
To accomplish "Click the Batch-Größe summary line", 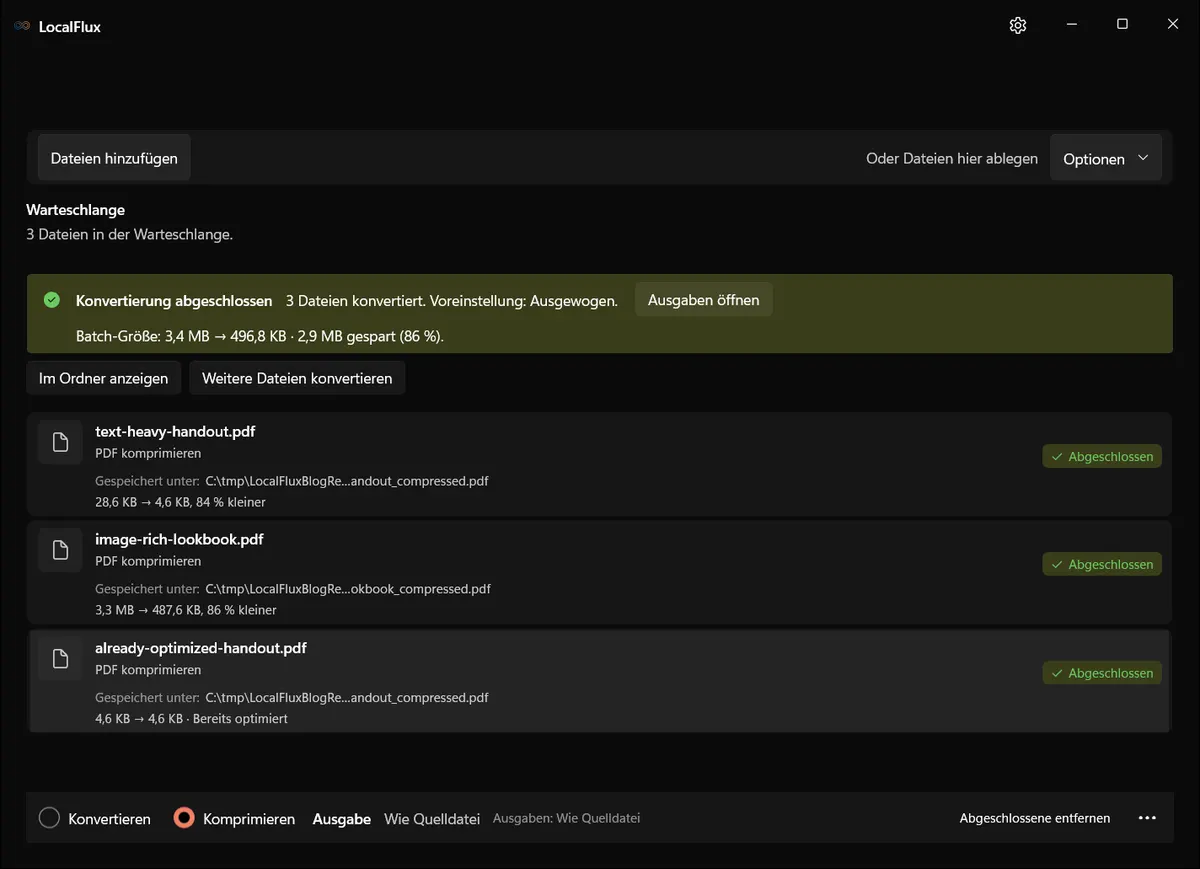I will click(x=260, y=336).
